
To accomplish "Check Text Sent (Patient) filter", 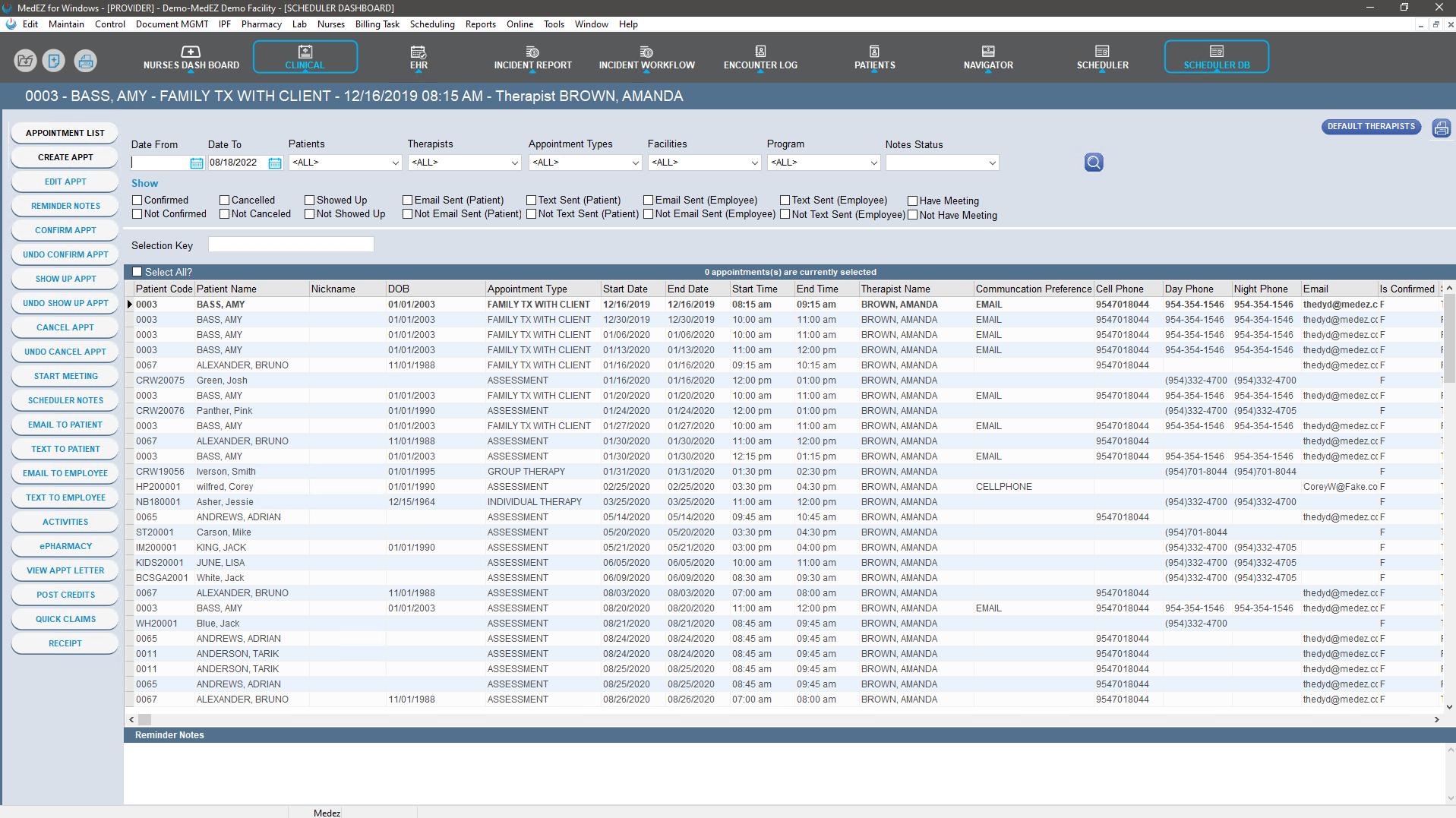I will (x=531, y=201).
